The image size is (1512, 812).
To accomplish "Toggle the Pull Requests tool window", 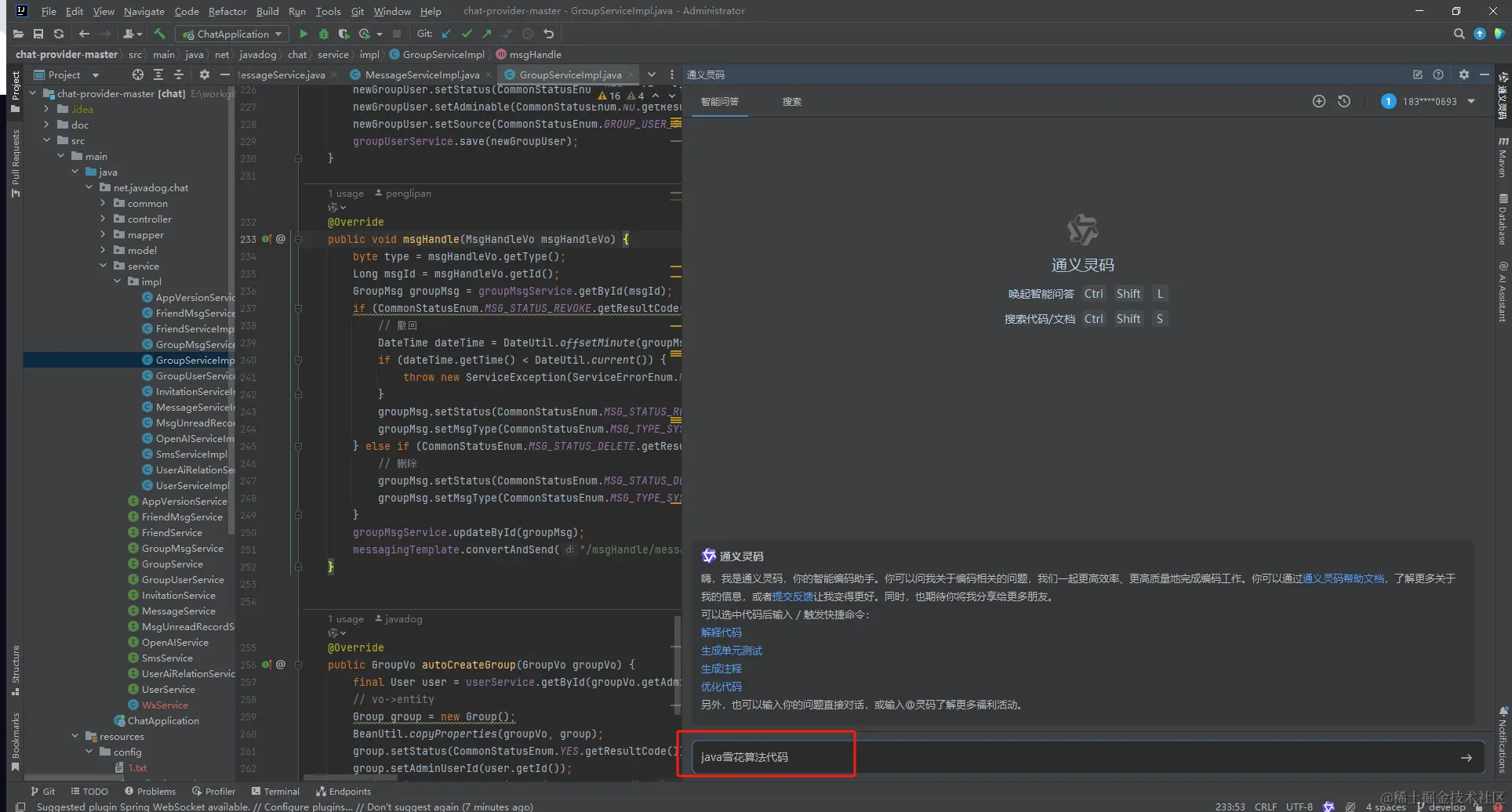I will coord(15,163).
